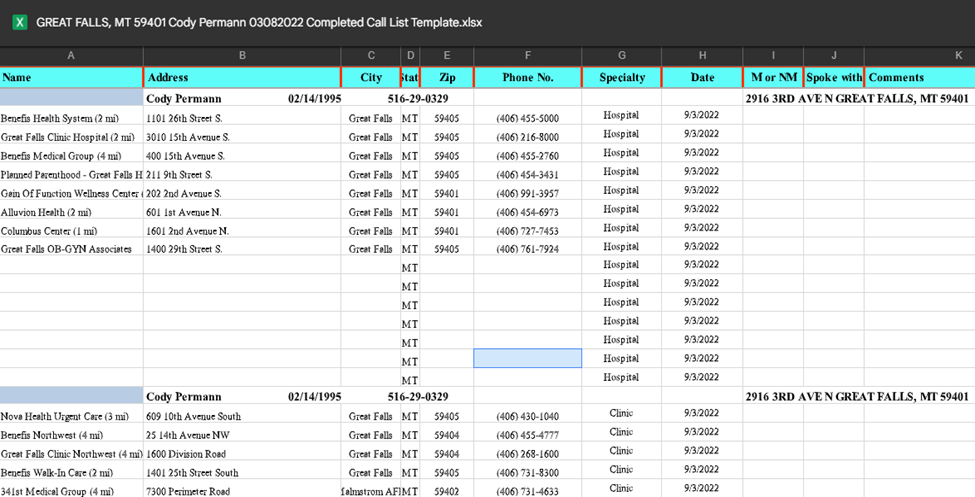Screen dimensions: 975x497
Task: Select address 211 9th Street S.
Action: coord(242,174)
